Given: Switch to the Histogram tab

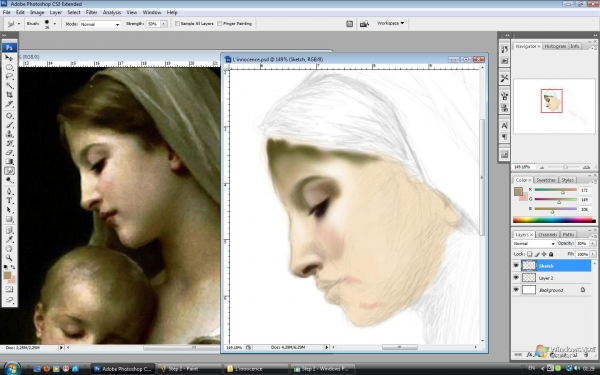Looking at the screenshot, I should pos(555,46).
